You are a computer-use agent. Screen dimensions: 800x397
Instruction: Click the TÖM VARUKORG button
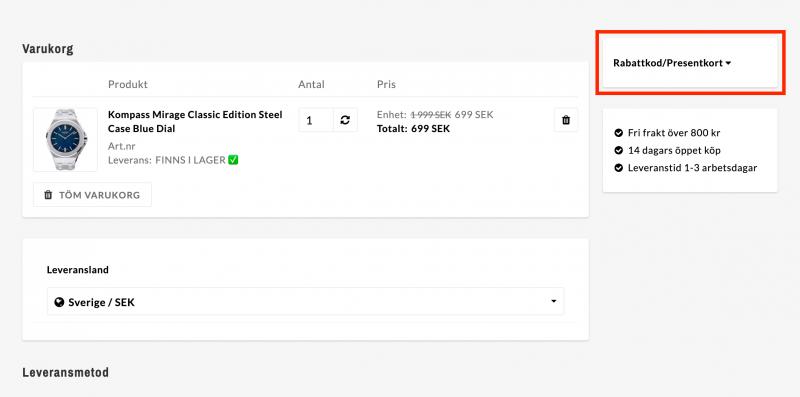click(x=92, y=195)
